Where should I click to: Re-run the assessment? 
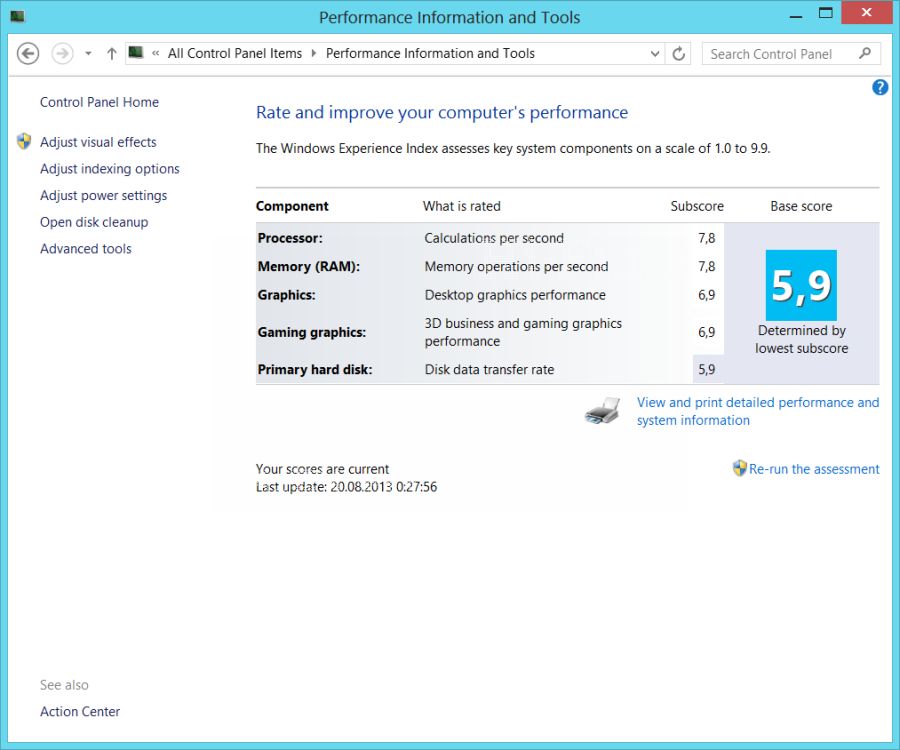[814, 469]
